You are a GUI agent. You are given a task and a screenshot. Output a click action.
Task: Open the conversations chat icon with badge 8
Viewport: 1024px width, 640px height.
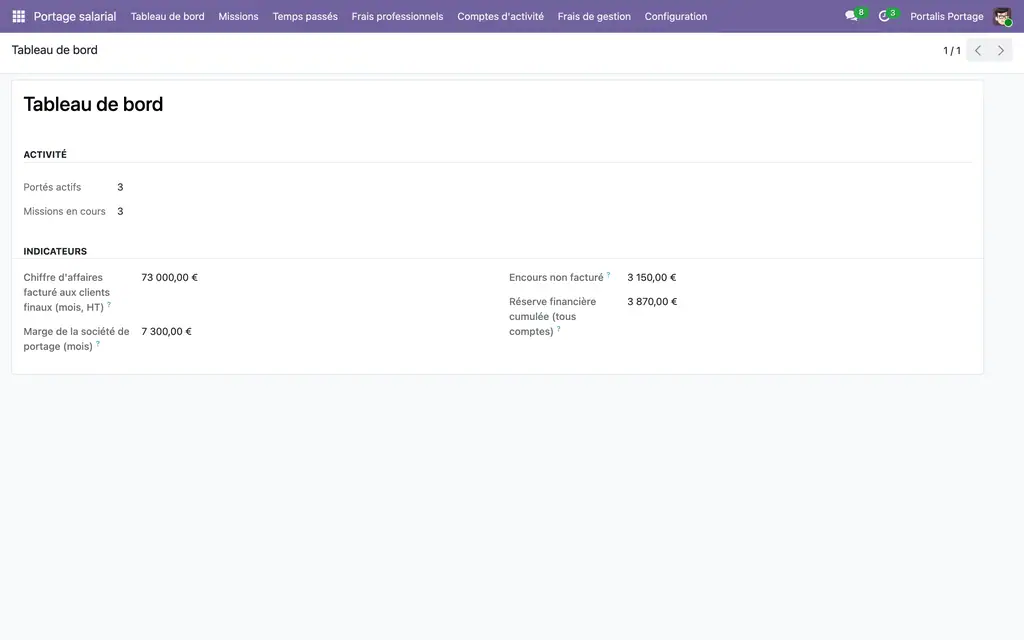click(x=851, y=16)
